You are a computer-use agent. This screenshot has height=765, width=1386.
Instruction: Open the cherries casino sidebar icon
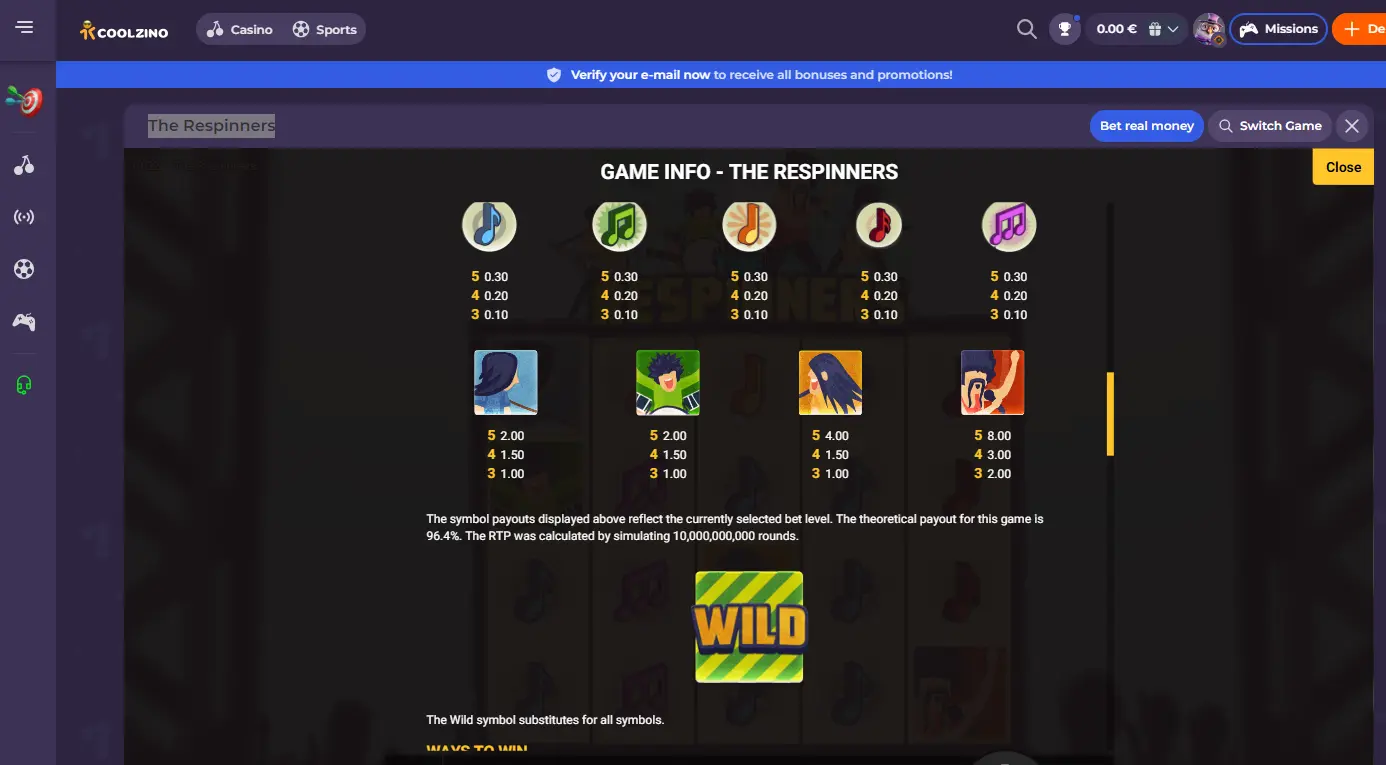(25, 165)
